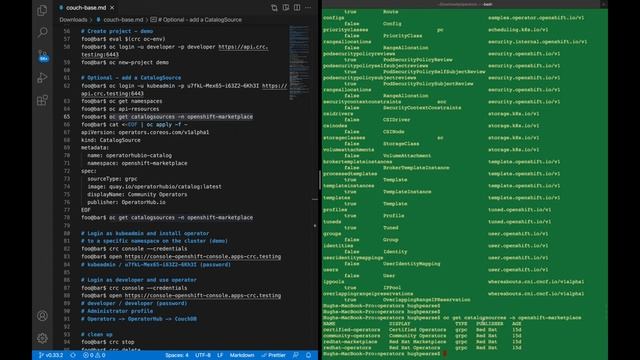The height and width of the screenshot is (360, 640).
Task: Open the Accounts menu icon
Action: tap(42, 316)
